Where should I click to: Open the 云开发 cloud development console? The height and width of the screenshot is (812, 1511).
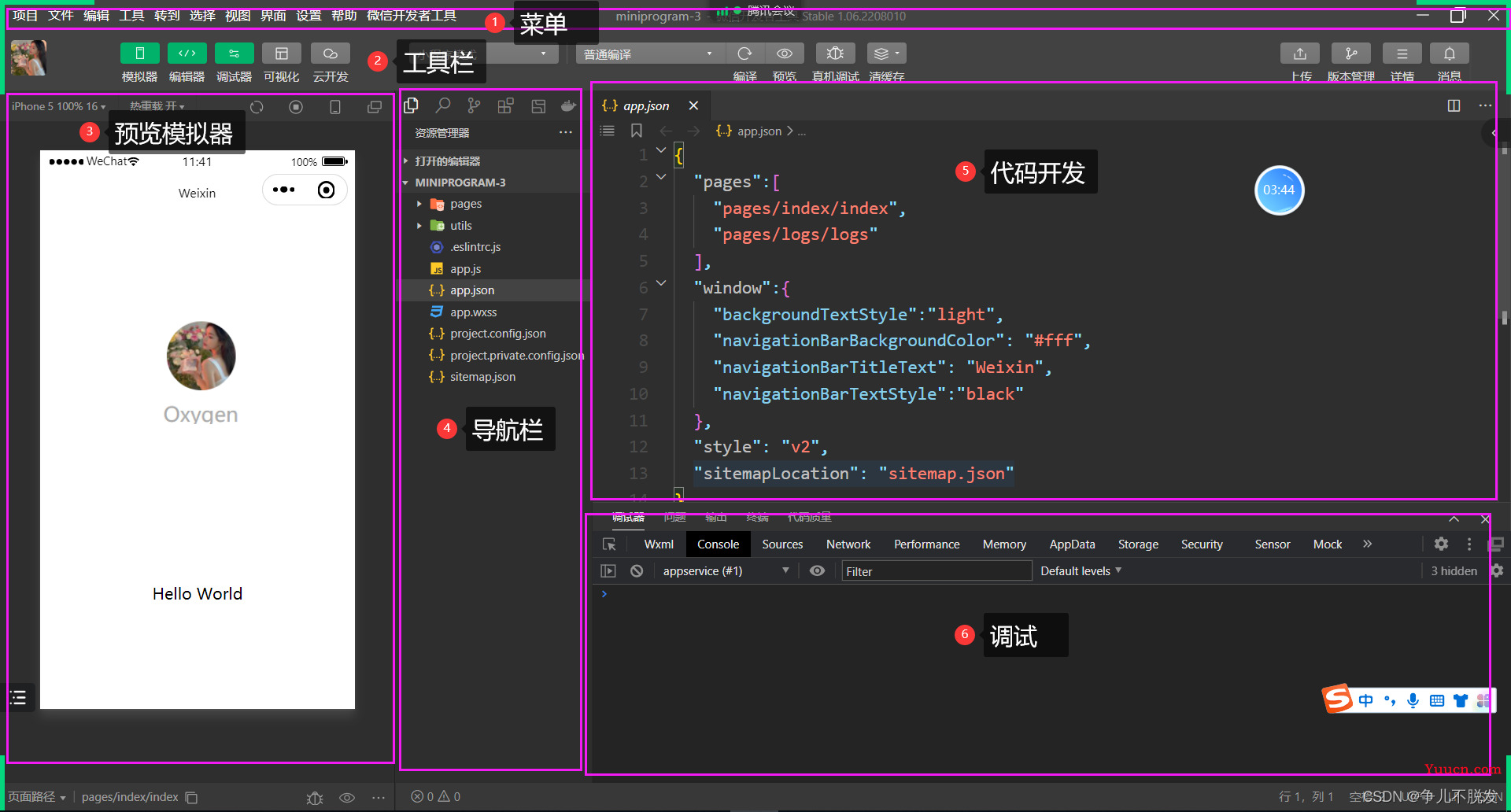point(330,54)
